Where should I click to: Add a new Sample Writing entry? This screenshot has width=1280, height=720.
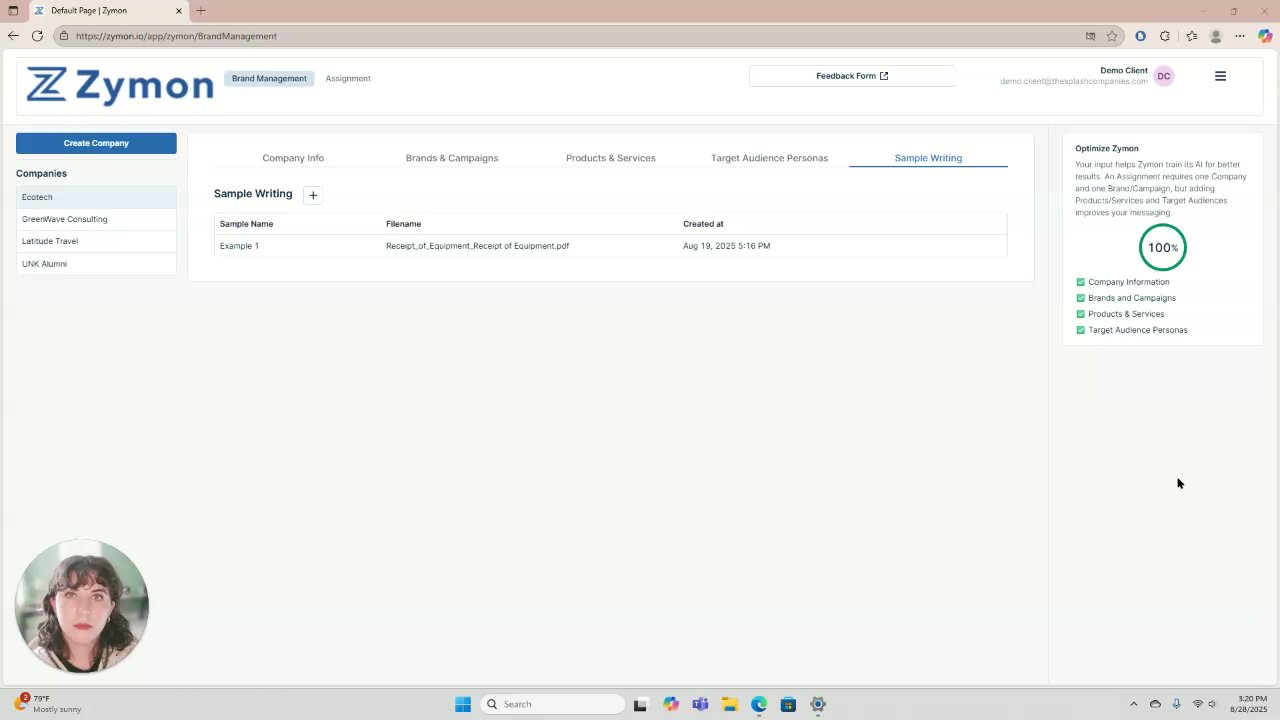coord(313,195)
